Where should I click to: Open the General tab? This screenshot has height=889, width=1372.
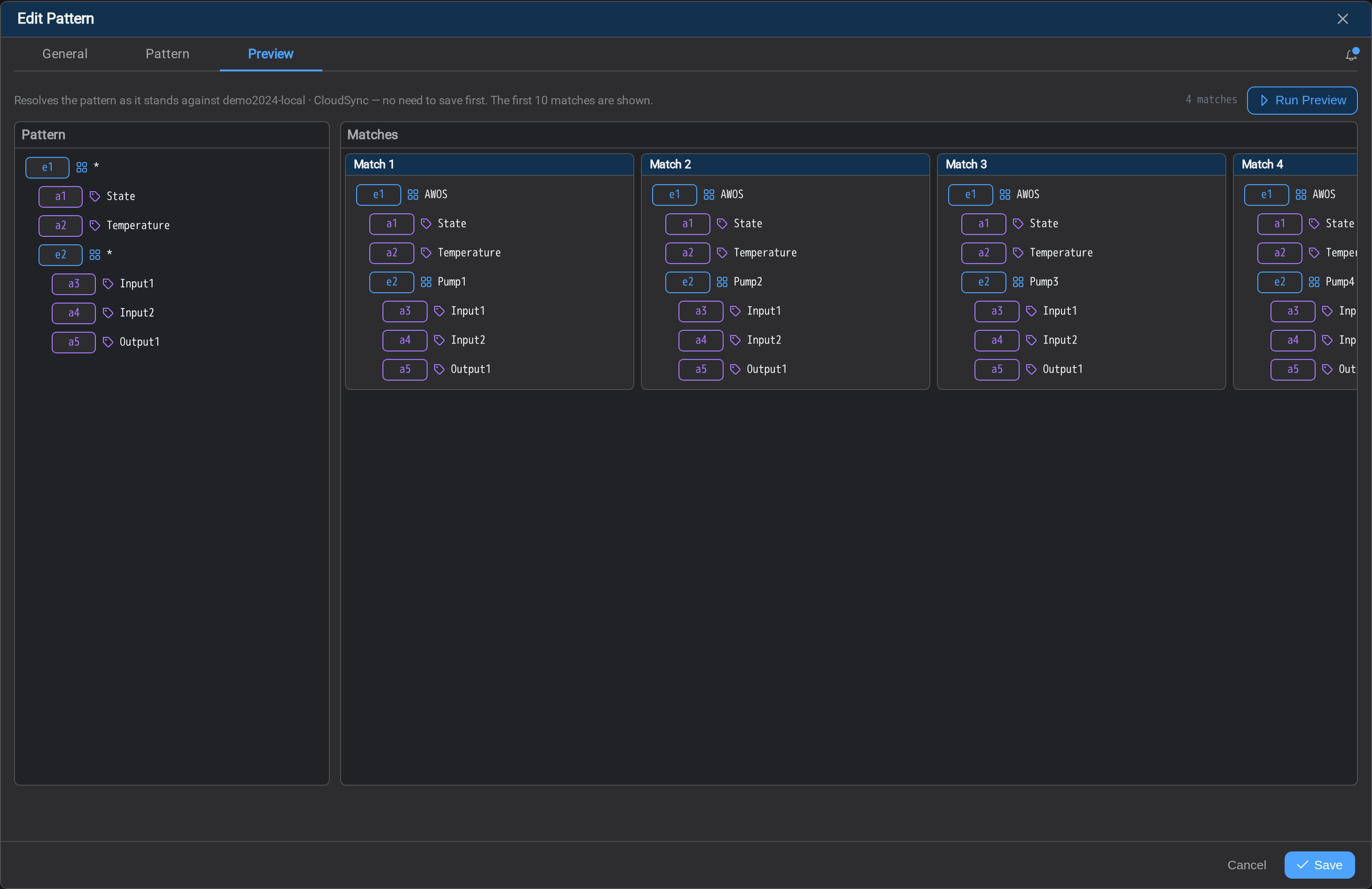[64, 54]
